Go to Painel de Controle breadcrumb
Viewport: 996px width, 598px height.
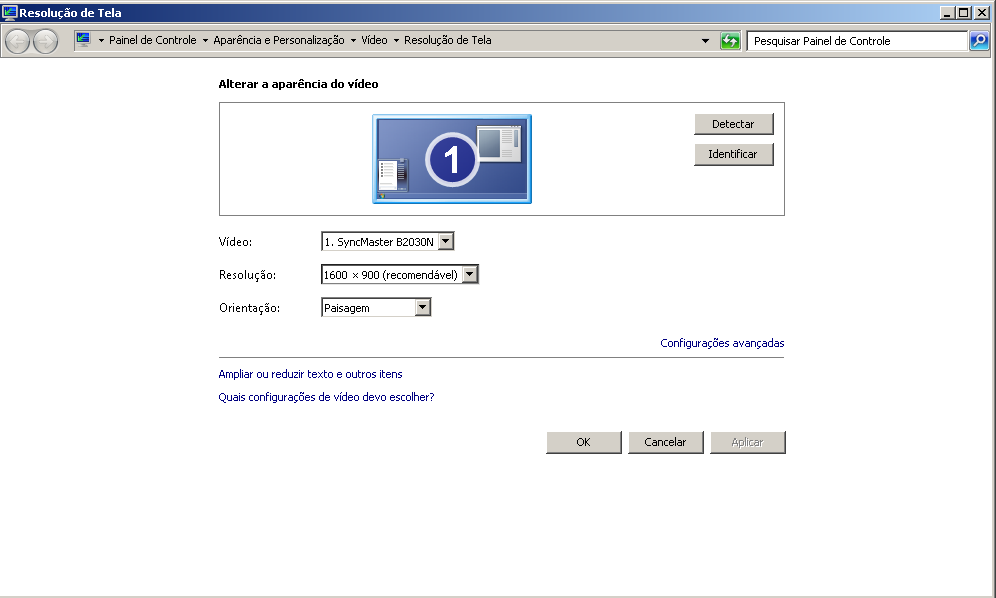click(x=152, y=40)
